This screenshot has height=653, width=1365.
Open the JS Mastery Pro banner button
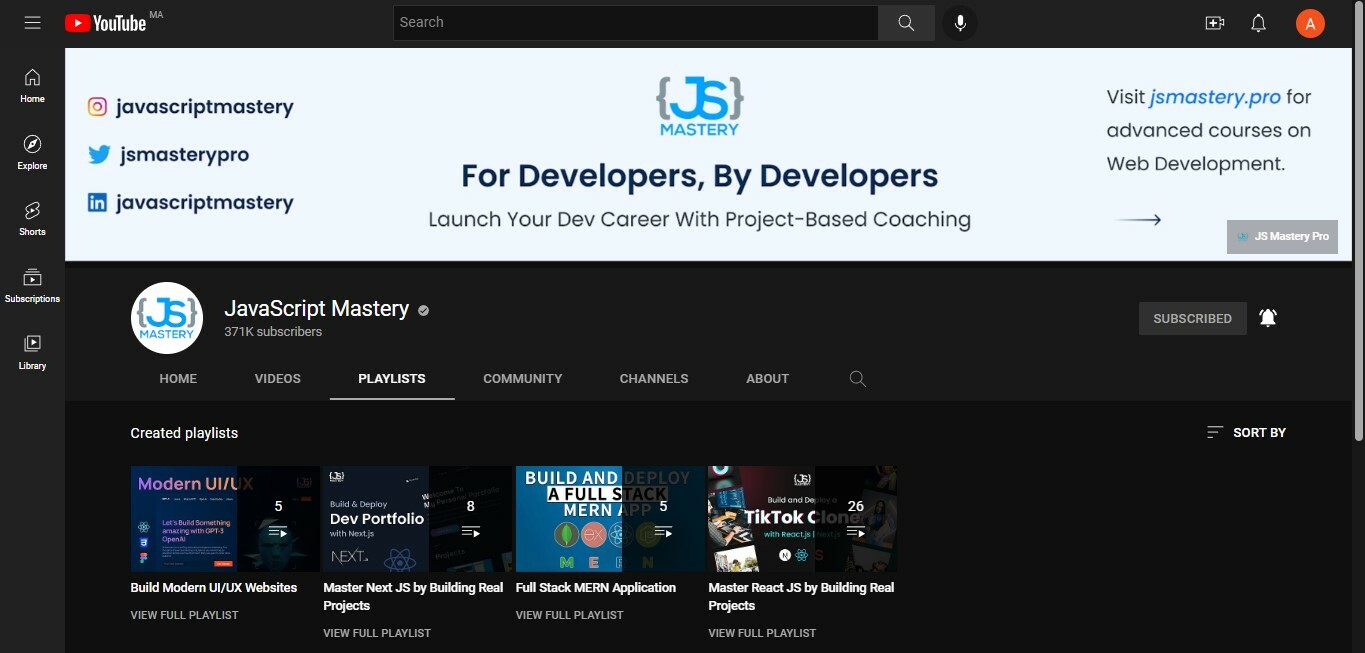[1282, 237]
